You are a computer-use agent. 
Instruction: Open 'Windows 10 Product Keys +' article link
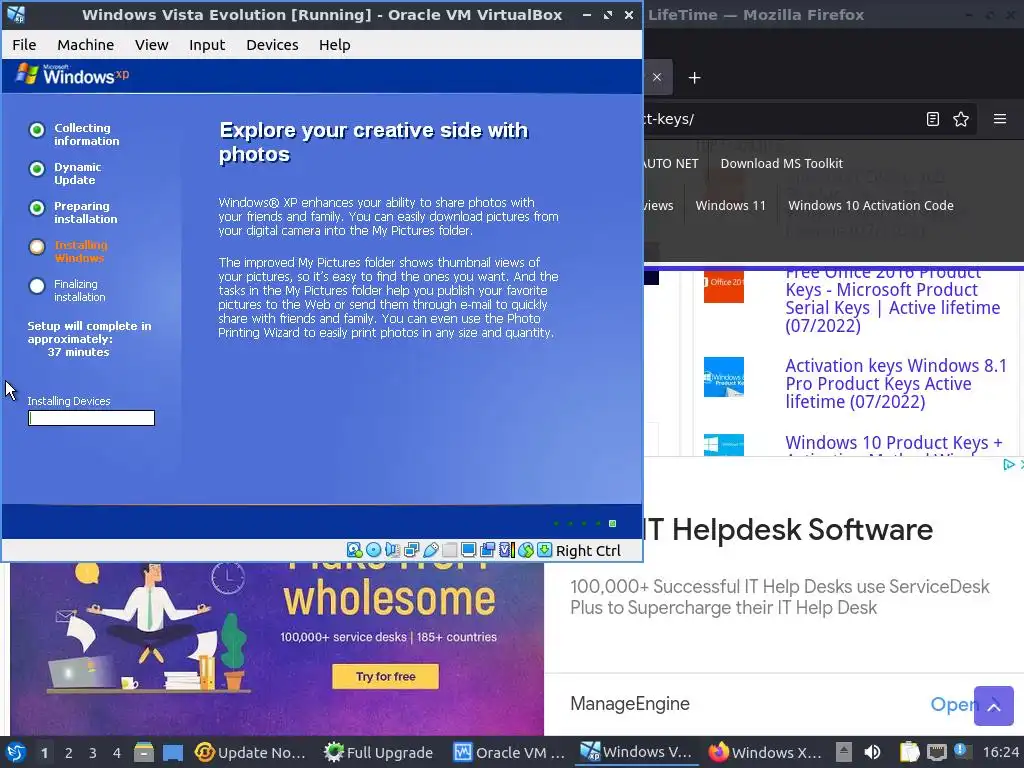[x=893, y=443]
